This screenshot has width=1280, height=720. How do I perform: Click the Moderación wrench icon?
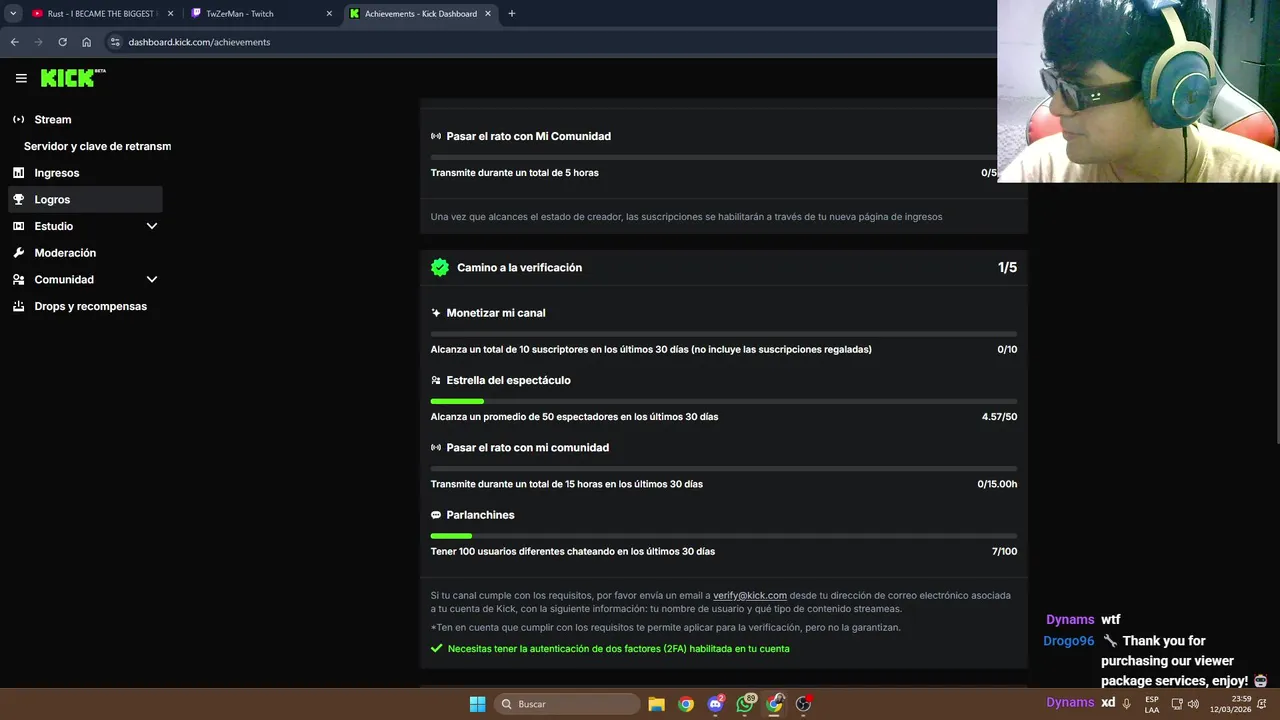click(x=18, y=253)
